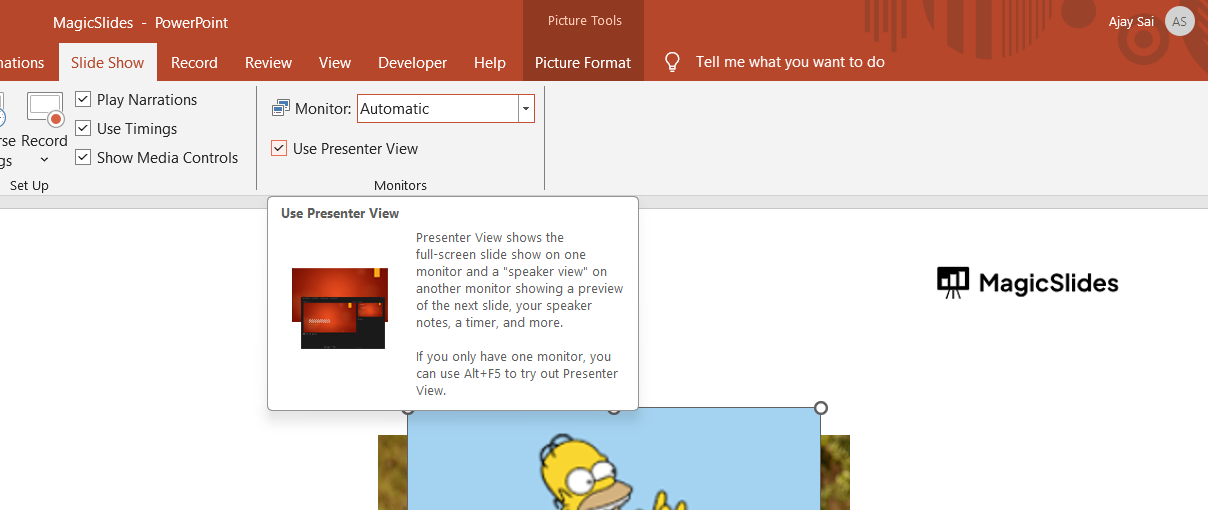Switch to the Picture Format tab
The width and height of the screenshot is (1208, 510).
(583, 62)
